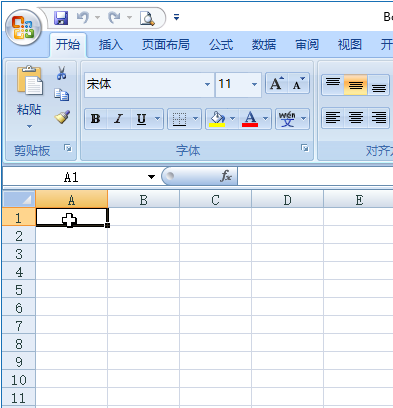Switch to the 开始 tab
Viewport: 393px width, 408px height.
[68, 44]
